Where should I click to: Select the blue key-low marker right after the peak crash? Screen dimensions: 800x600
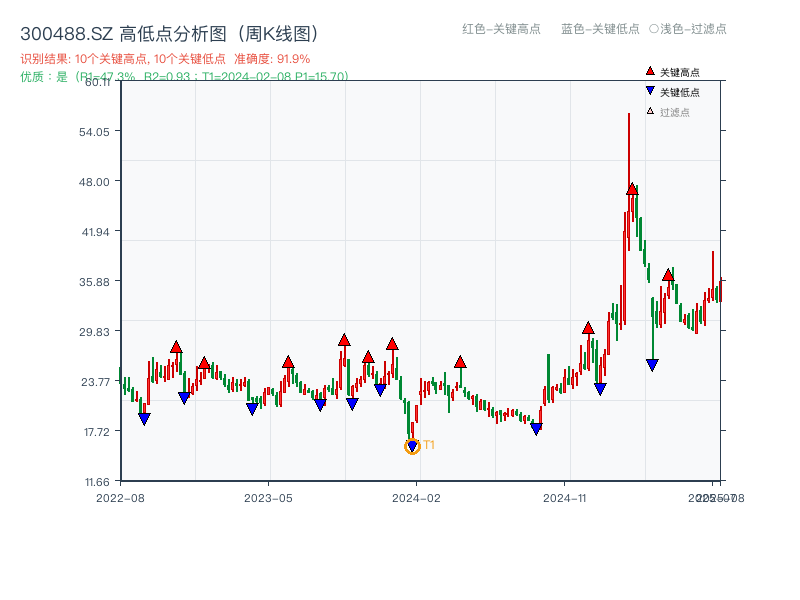click(x=652, y=365)
